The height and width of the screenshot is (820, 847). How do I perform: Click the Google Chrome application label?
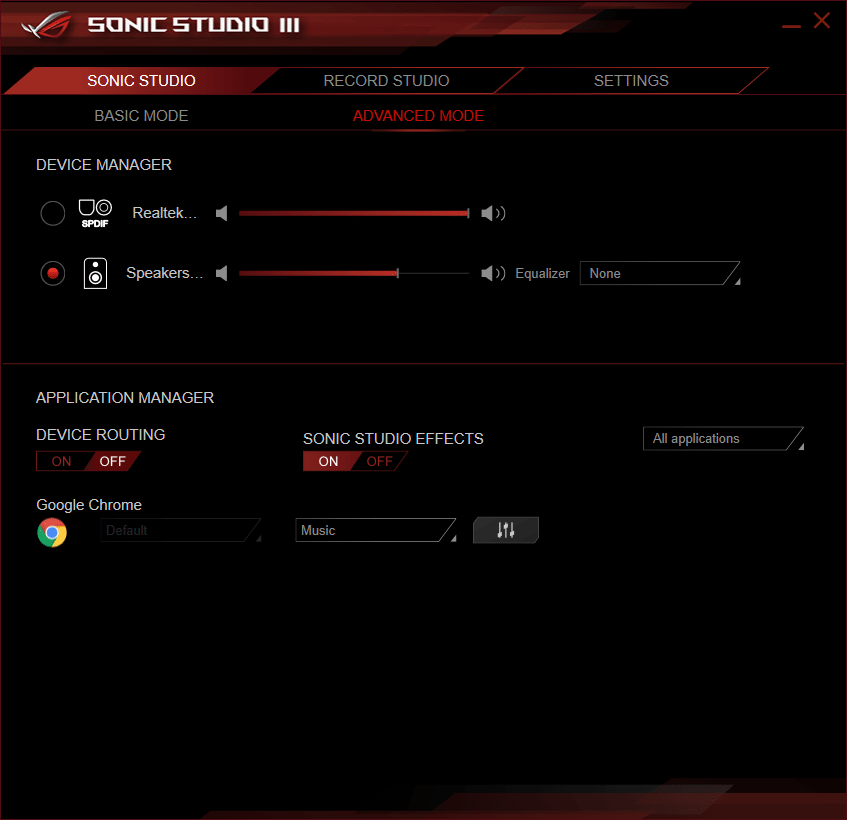click(89, 505)
